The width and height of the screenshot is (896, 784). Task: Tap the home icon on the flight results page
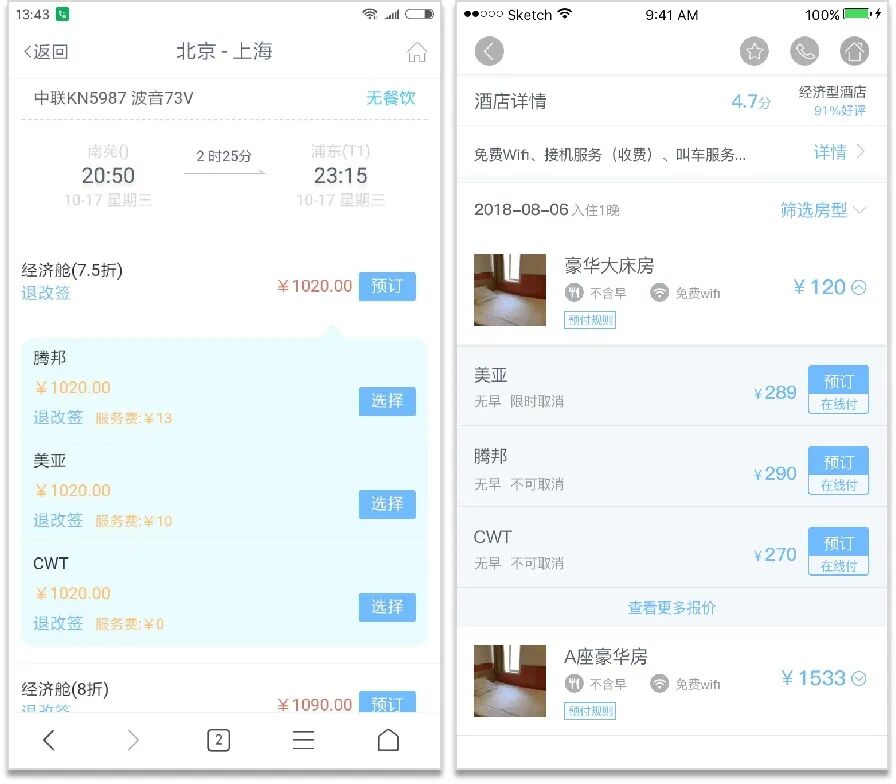(418, 51)
